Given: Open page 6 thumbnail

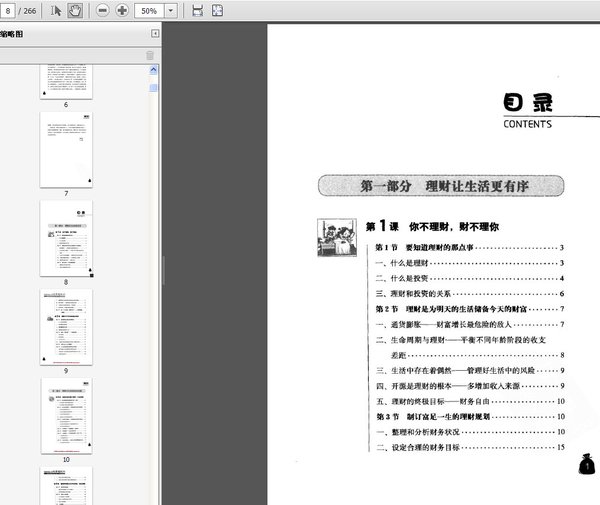Looking at the screenshot, I should [x=66, y=81].
